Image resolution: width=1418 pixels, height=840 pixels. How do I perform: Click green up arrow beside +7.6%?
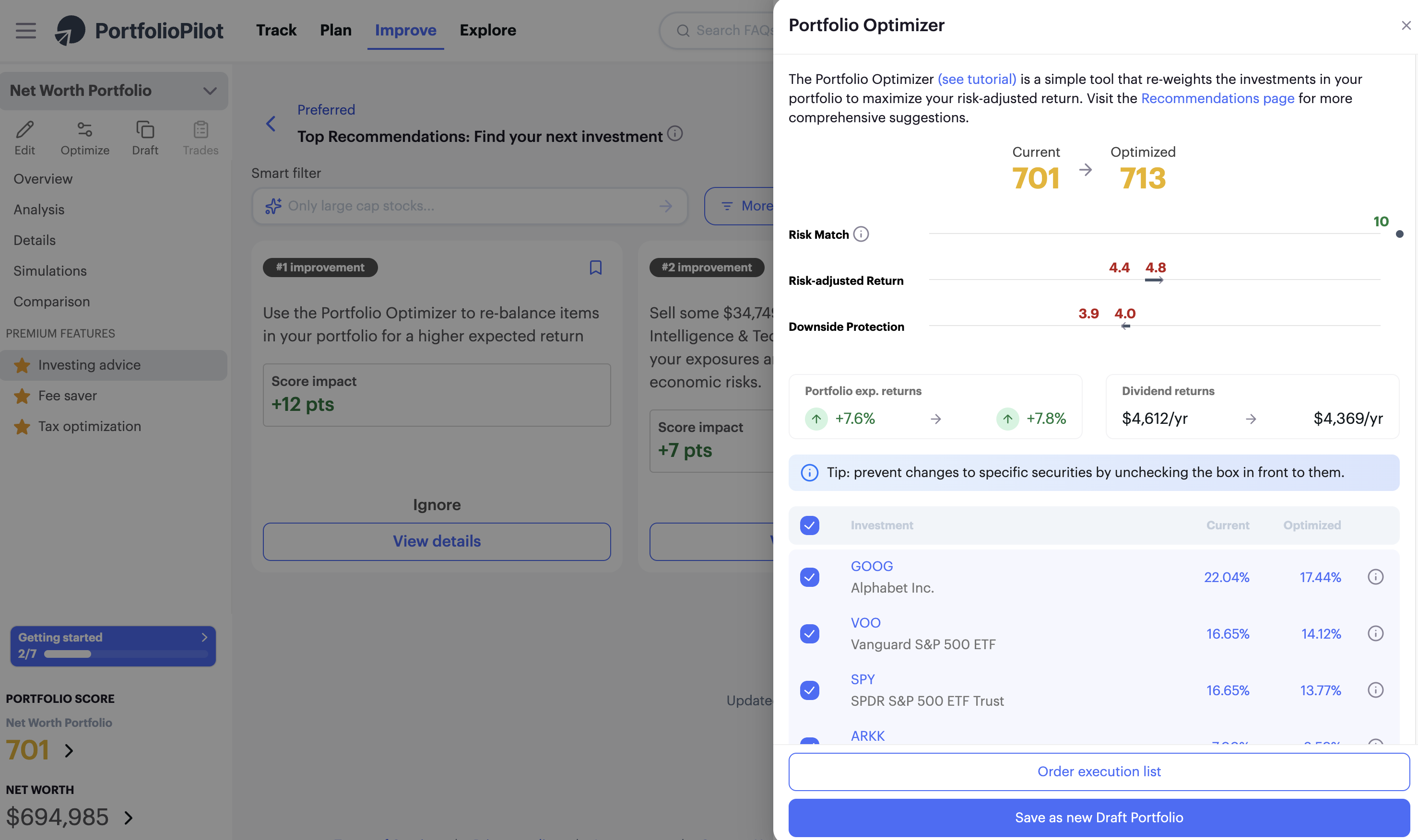pyautogui.click(x=816, y=419)
